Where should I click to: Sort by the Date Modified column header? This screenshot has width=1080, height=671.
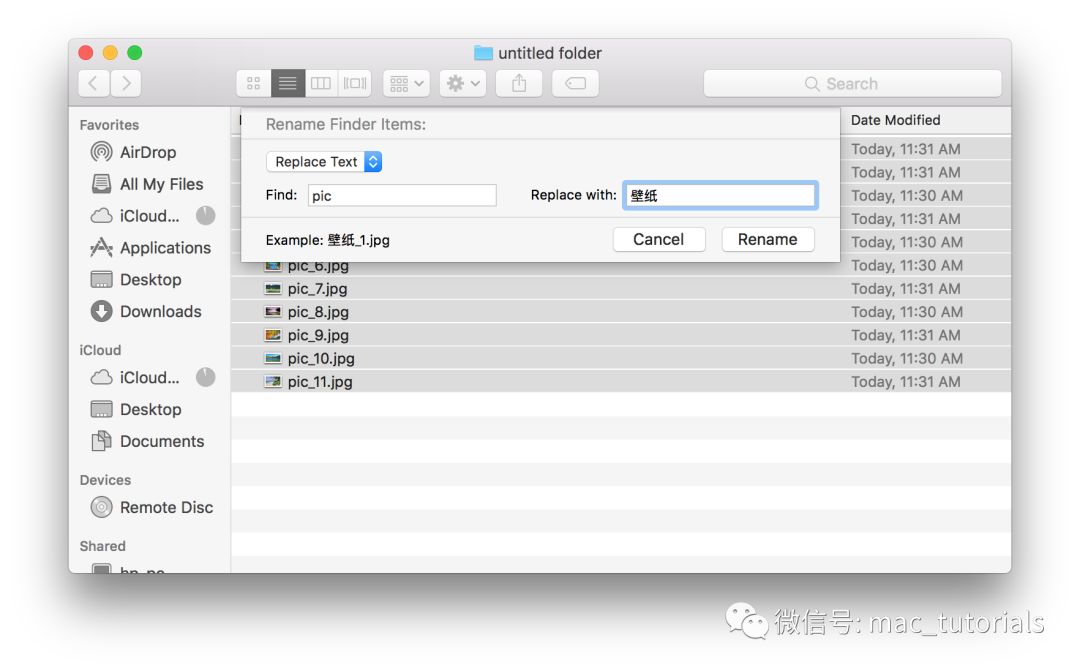pos(895,120)
